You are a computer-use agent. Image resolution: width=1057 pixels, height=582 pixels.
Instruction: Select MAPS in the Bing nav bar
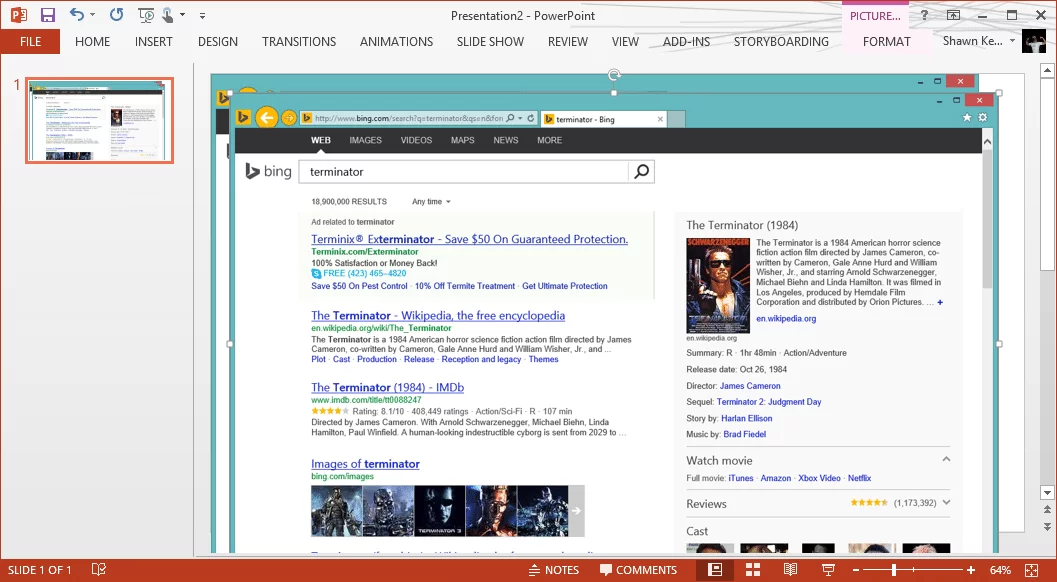[x=462, y=140]
